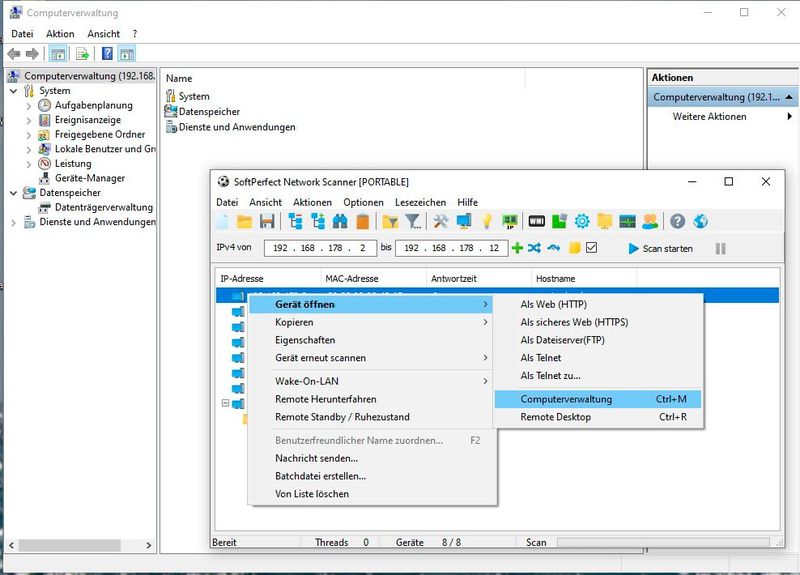
Task: Click the blue gear services icon
Action: 582,221
